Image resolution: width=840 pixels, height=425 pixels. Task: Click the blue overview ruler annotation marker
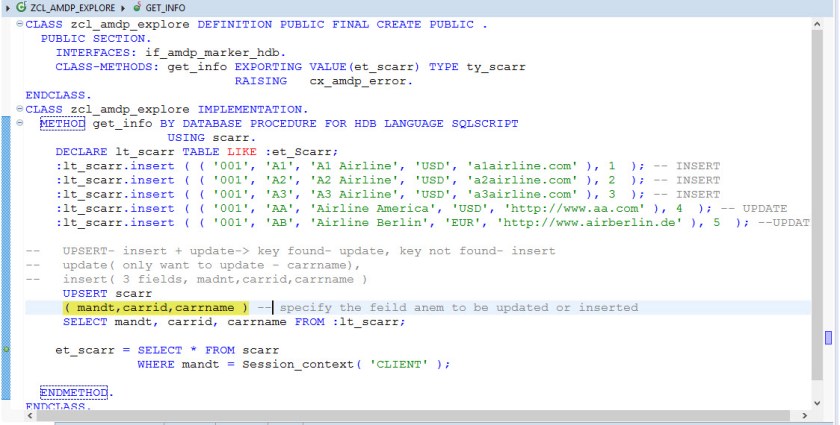829,338
